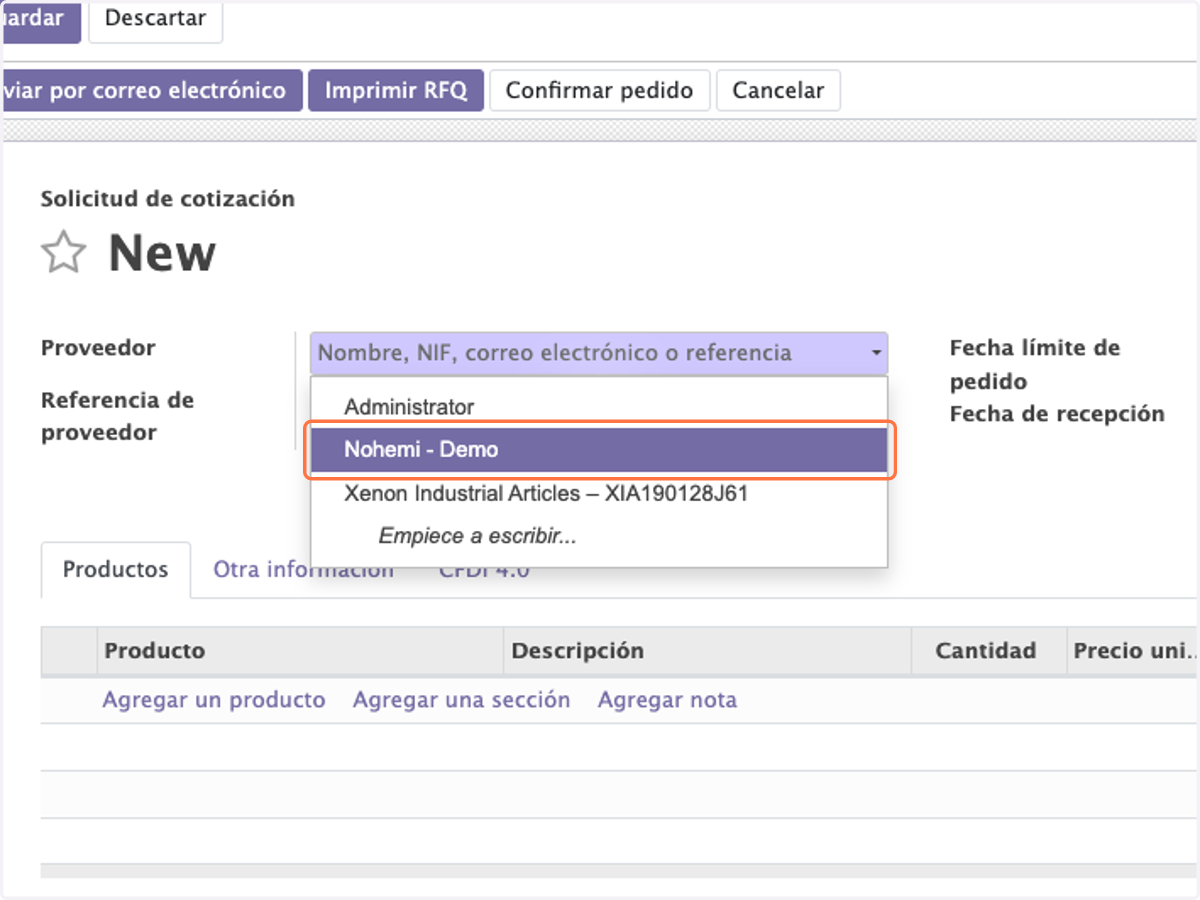Choose Xenon Industrial Articles – XIA190128J61
The height and width of the screenshot is (900, 1200).
599,493
